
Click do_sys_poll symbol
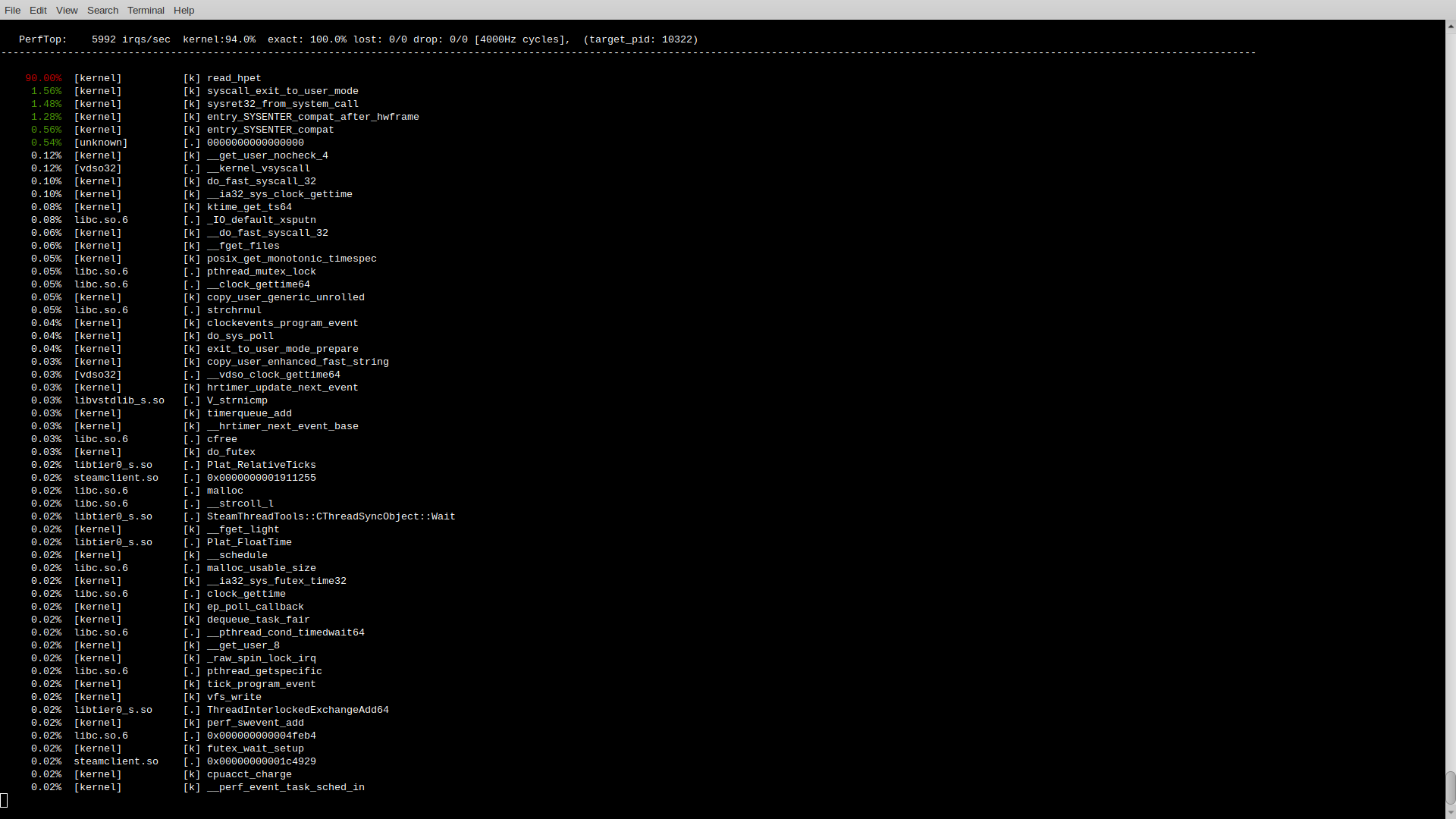point(240,336)
